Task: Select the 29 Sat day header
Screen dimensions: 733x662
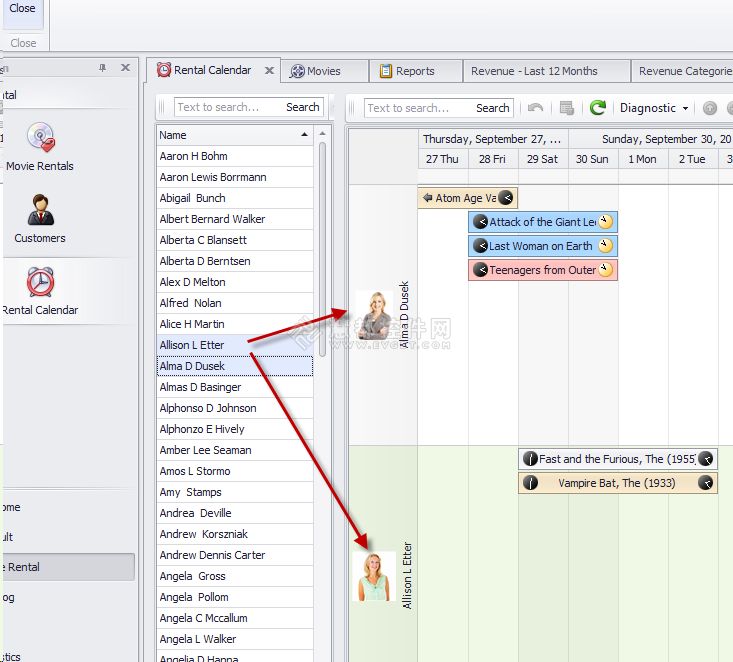Action: (542, 159)
